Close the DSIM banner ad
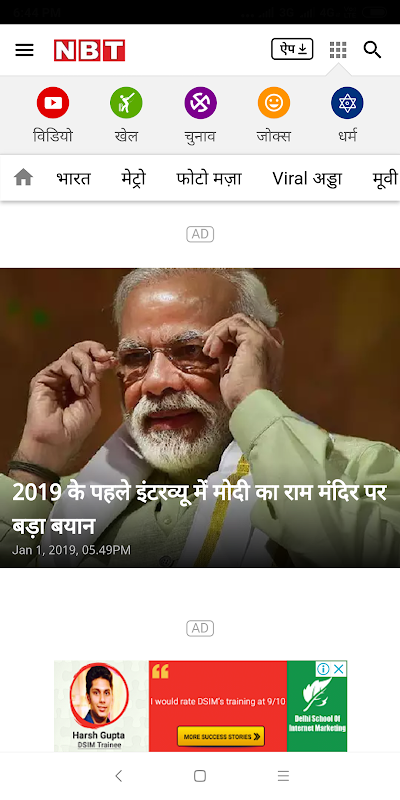Image resolution: width=400 pixels, height=800 pixels. 339,668
